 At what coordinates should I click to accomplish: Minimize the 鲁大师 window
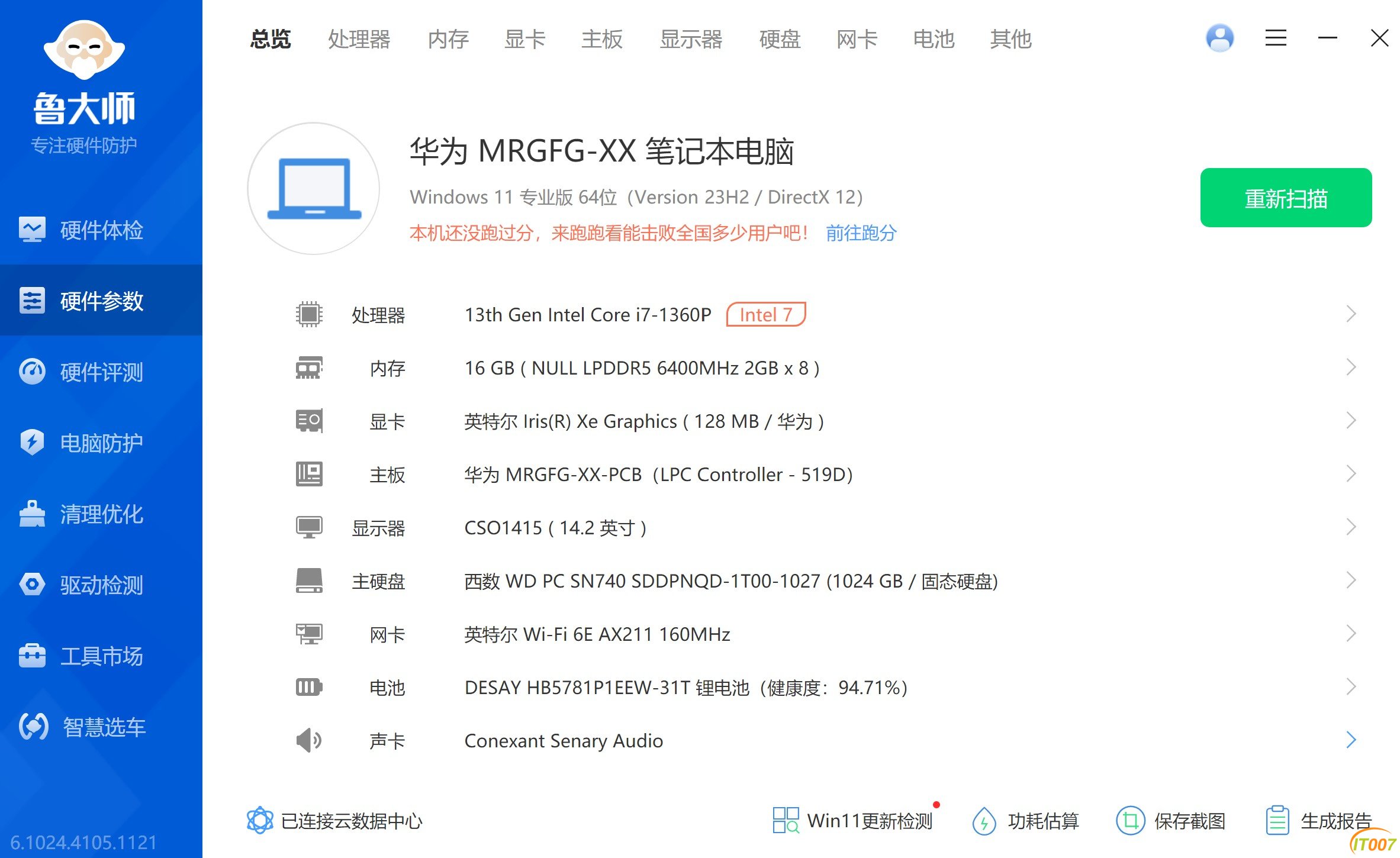[x=1327, y=38]
